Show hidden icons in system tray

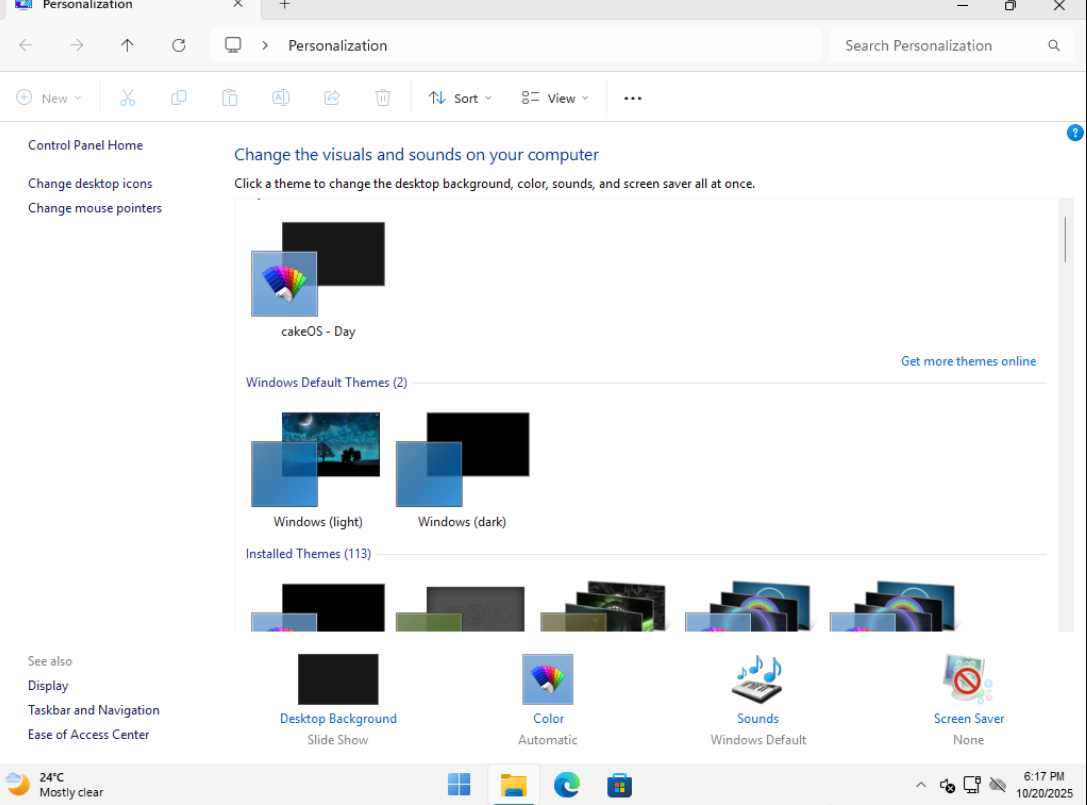[920, 785]
